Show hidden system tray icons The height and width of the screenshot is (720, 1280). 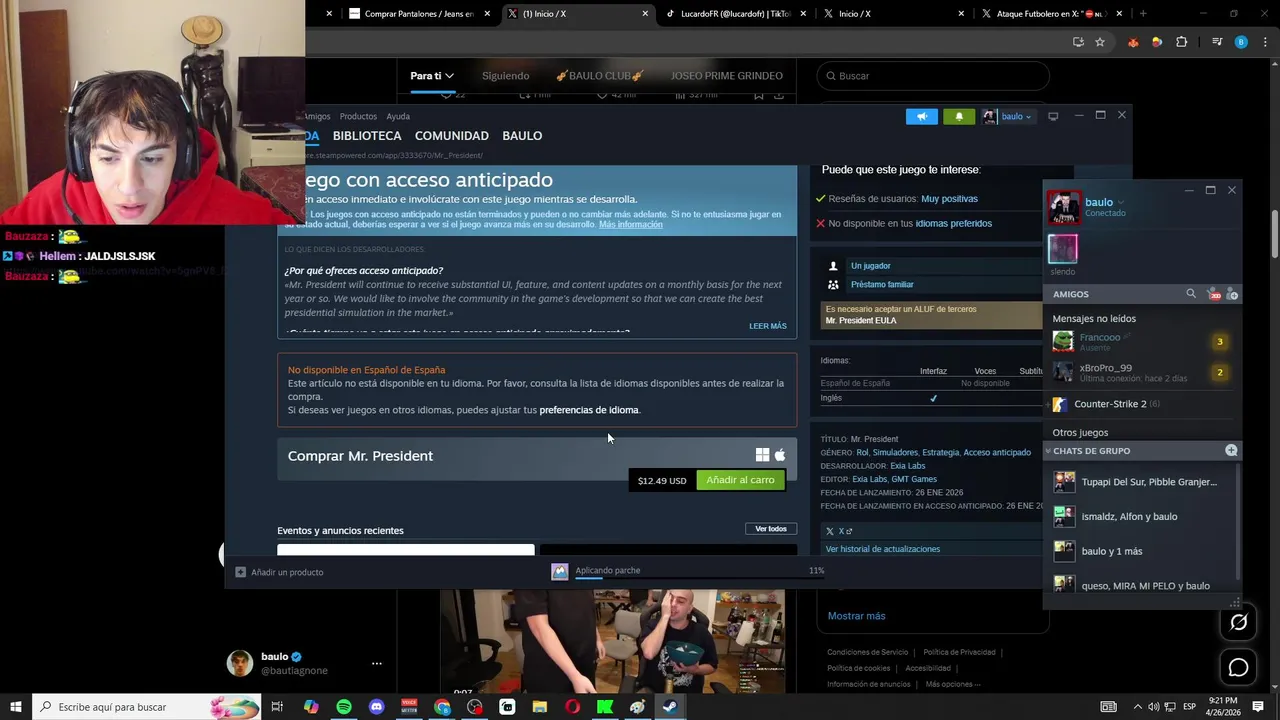(1137, 707)
